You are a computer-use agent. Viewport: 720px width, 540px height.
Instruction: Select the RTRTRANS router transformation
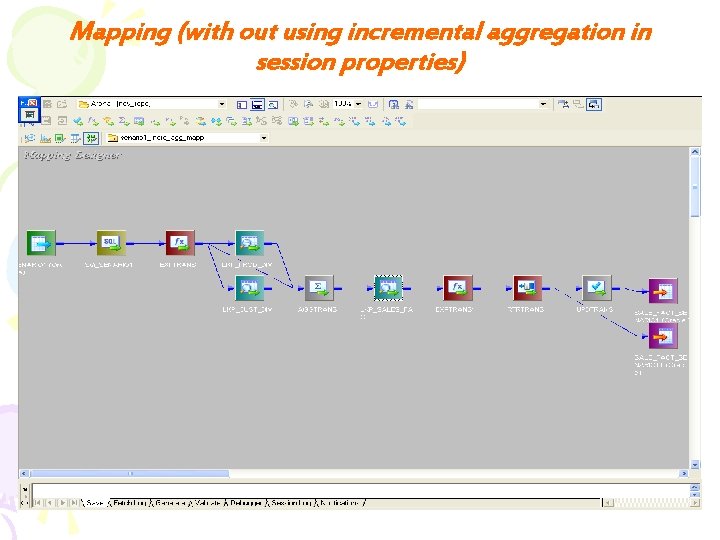pyautogui.click(x=527, y=288)
